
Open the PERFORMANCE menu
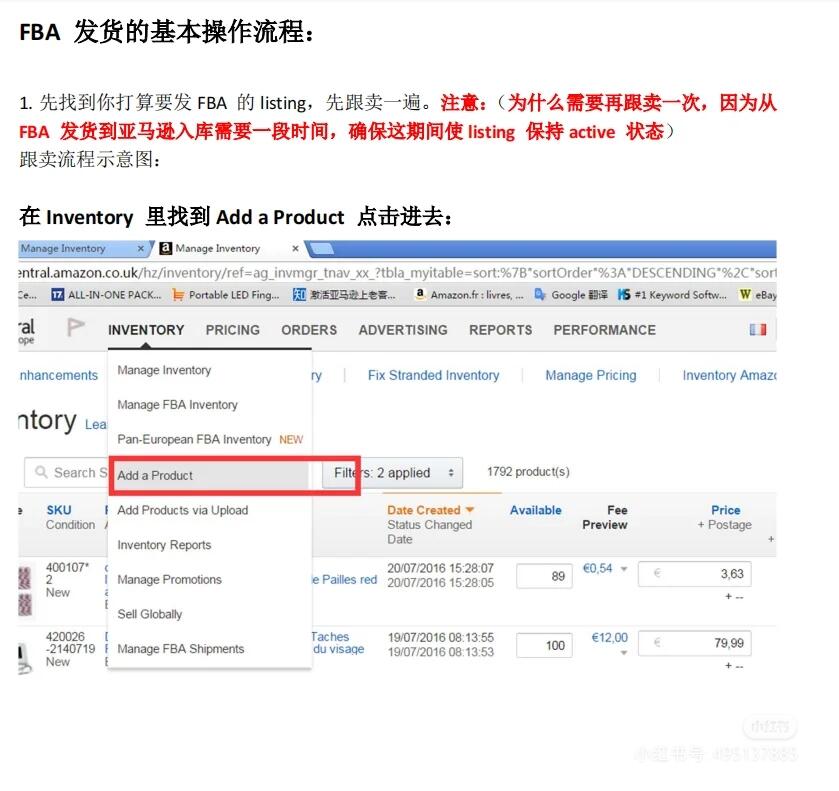coord(605,330)
